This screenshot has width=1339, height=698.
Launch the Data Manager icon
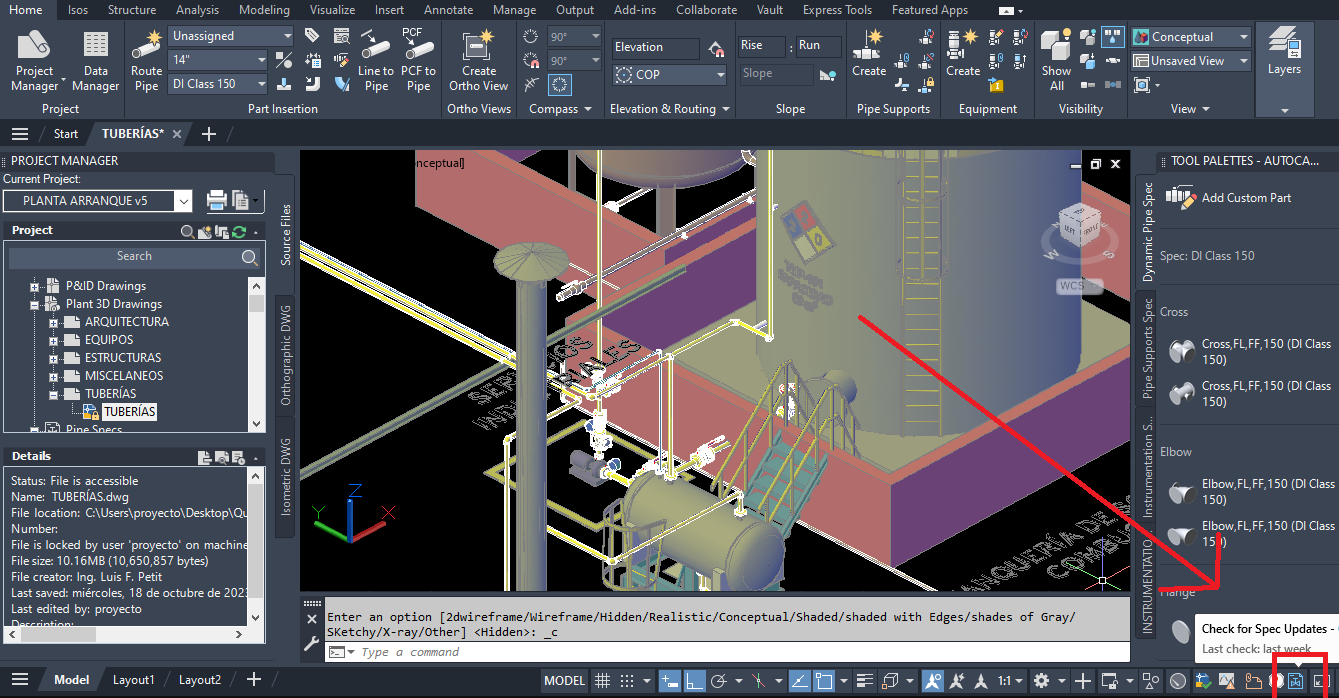(x=95, y=61)
